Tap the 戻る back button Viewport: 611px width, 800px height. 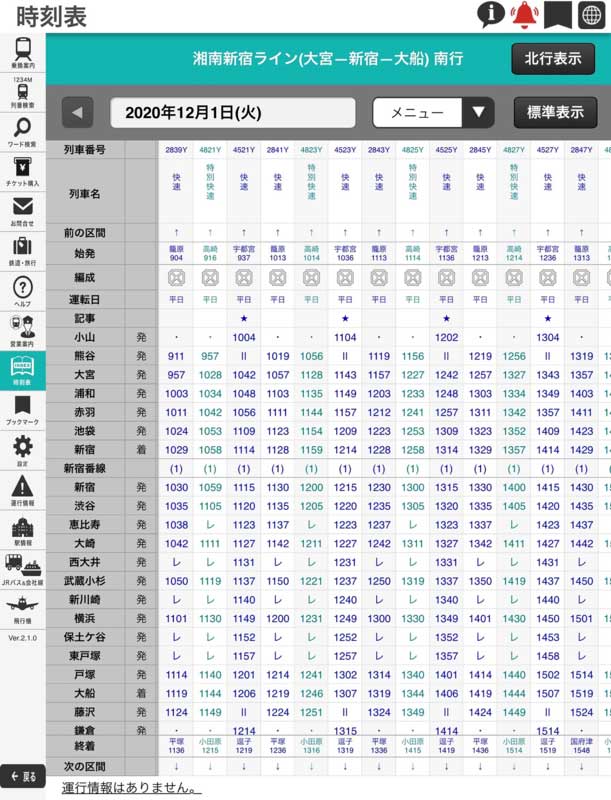point(23,777)
